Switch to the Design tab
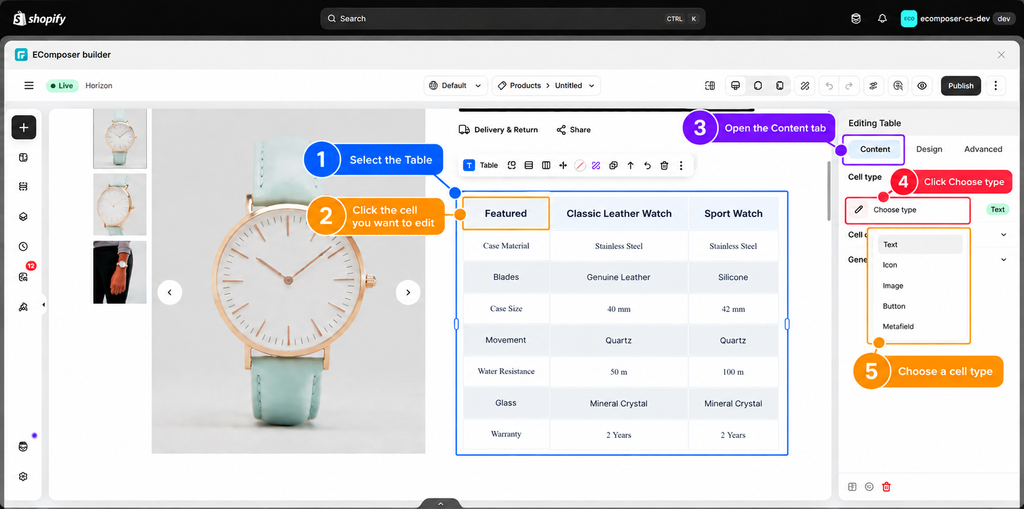 coord(929,149)
